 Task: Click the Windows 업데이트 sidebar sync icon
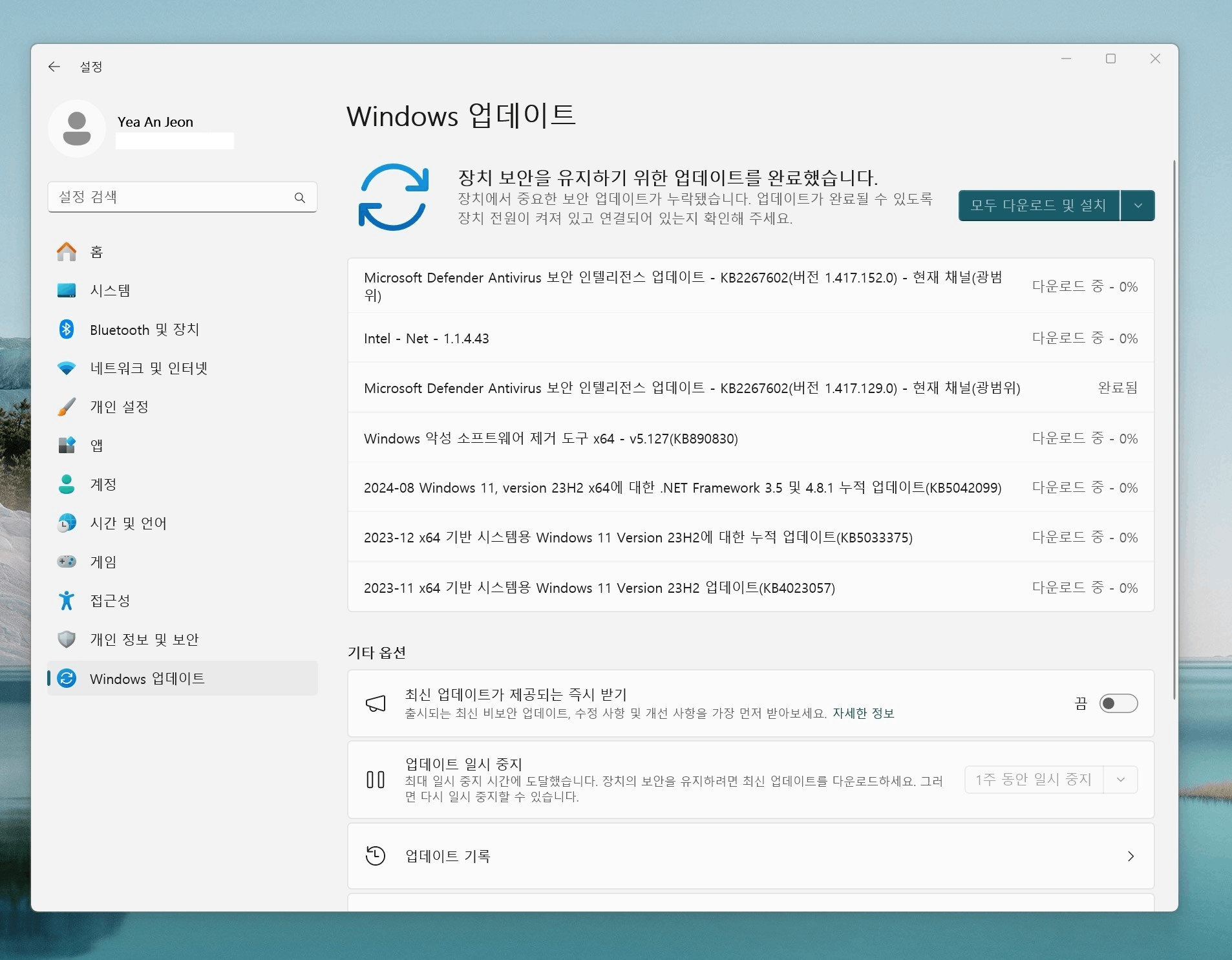67,678
